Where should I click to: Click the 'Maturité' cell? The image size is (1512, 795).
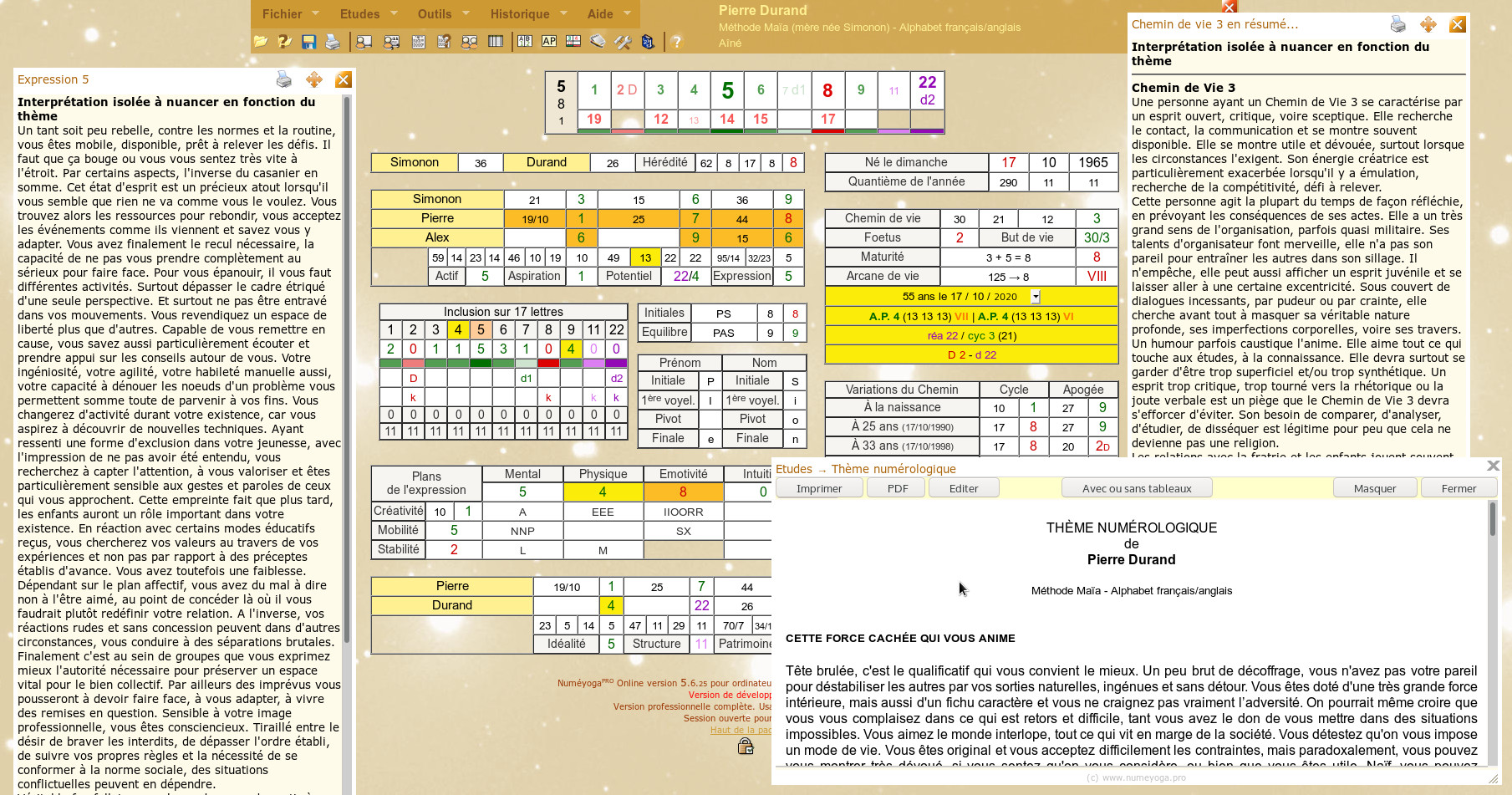point(883,257)
